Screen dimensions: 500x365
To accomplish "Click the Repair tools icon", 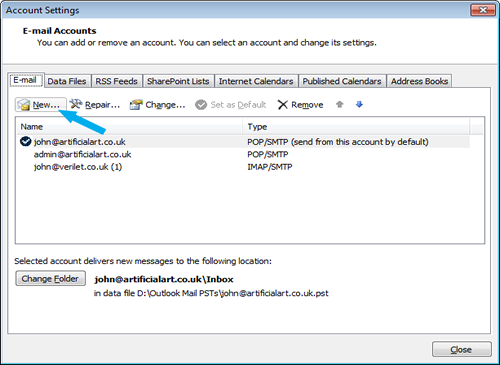I will [x=76, y=104].
